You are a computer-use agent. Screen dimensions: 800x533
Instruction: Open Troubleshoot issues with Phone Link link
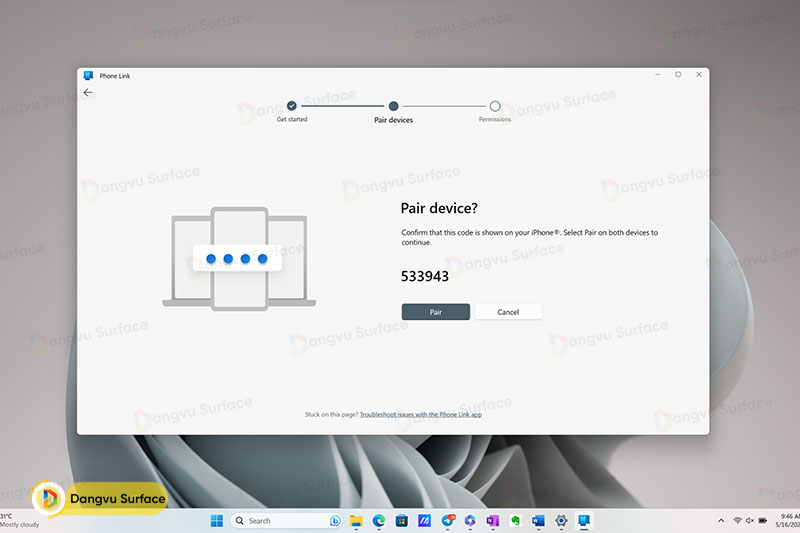[x=420, y=414]
